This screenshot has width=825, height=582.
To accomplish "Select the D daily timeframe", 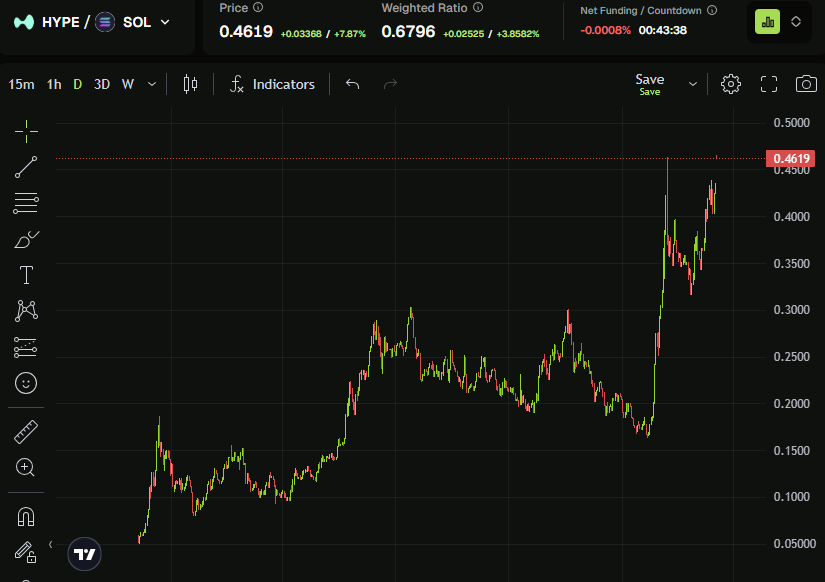I will pyautogui.click(x=77, y=84).
